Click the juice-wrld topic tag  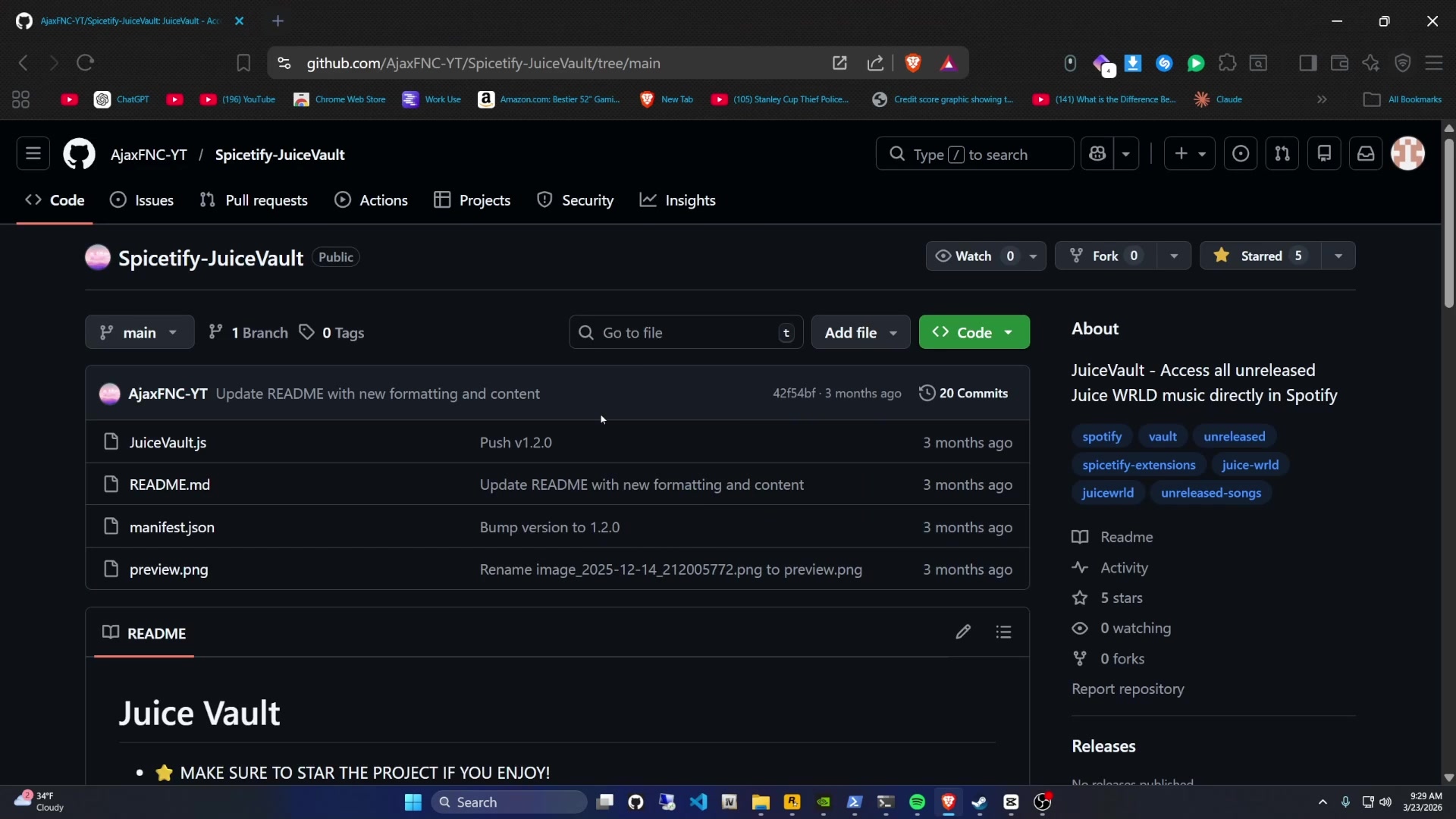pos(1250,465)
